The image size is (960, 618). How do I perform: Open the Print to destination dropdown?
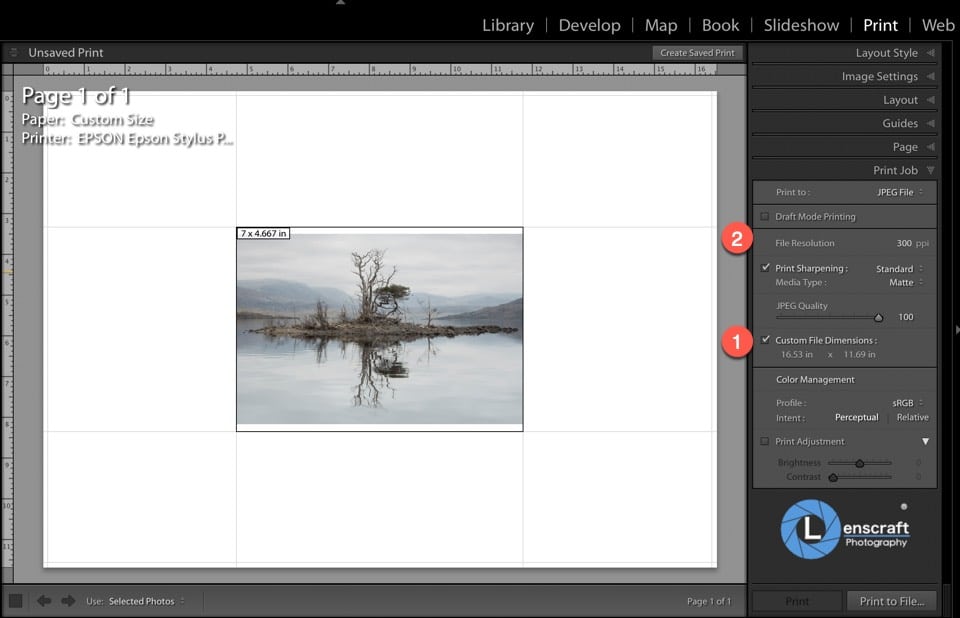tap(898, 191)
